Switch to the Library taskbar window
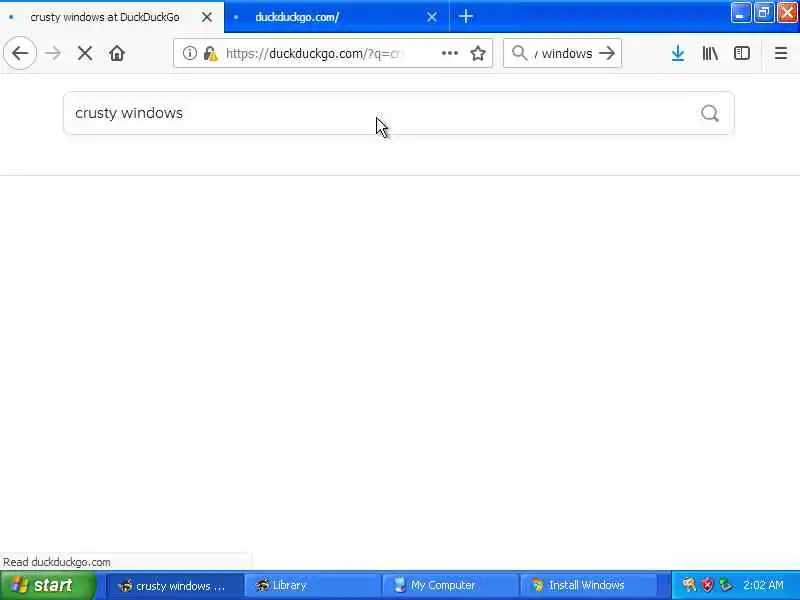The height and width of the screenshot is (600, 800). (311, 585)
